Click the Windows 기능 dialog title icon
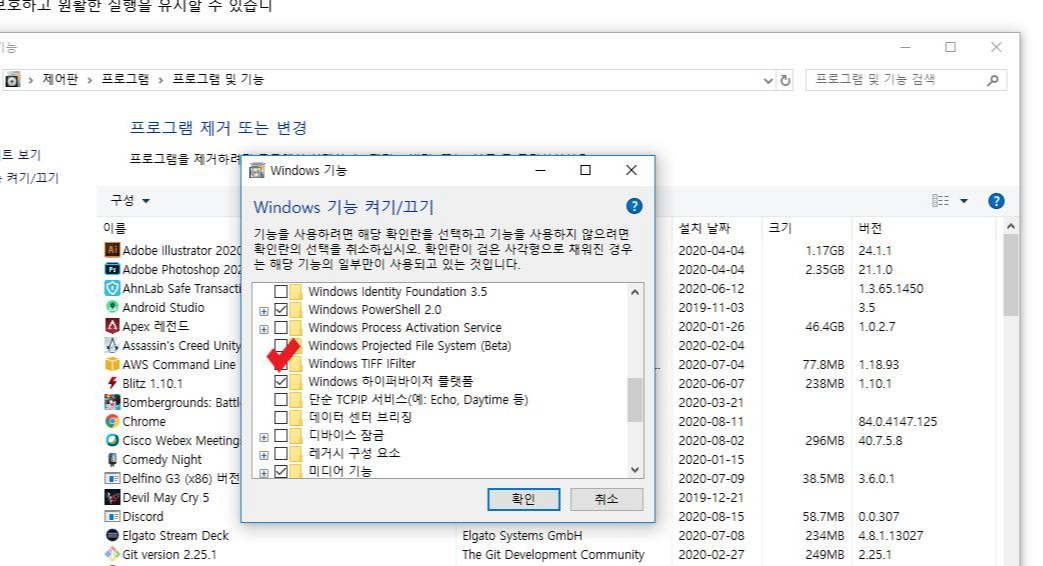 256,171
